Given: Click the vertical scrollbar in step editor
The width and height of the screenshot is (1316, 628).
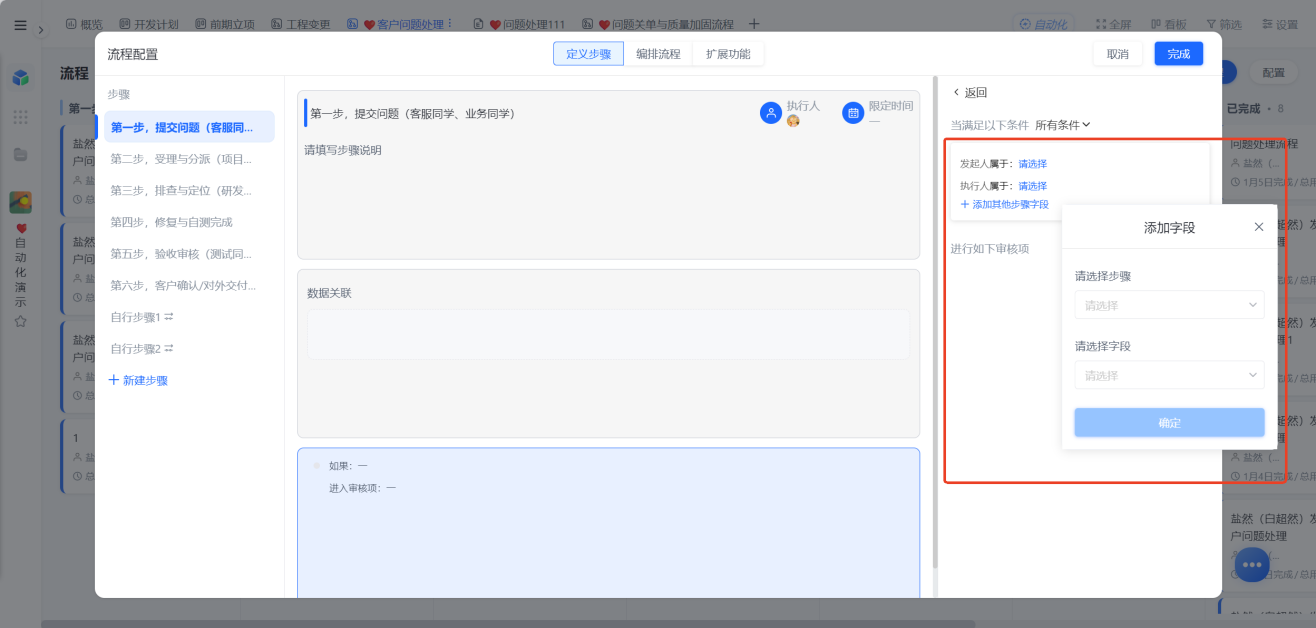Looking at the screenshot, I should (x=935, y=320).
